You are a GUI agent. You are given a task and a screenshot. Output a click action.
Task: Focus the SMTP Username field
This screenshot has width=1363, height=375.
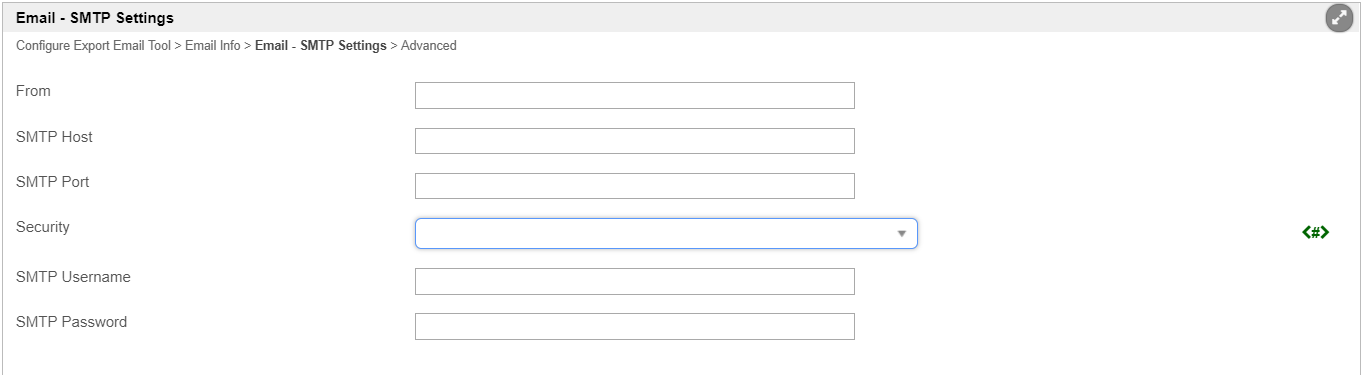click(635, 281)
